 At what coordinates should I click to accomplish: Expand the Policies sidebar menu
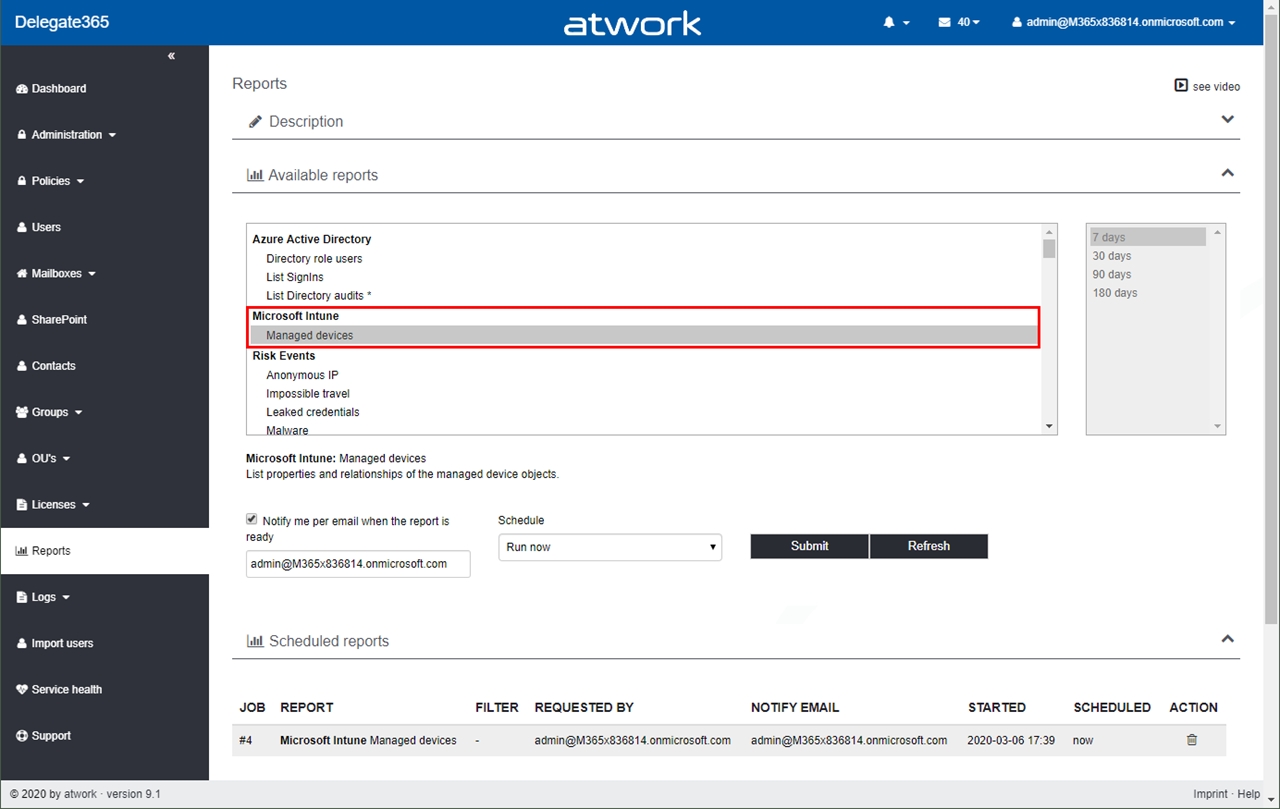pos(51,181)
